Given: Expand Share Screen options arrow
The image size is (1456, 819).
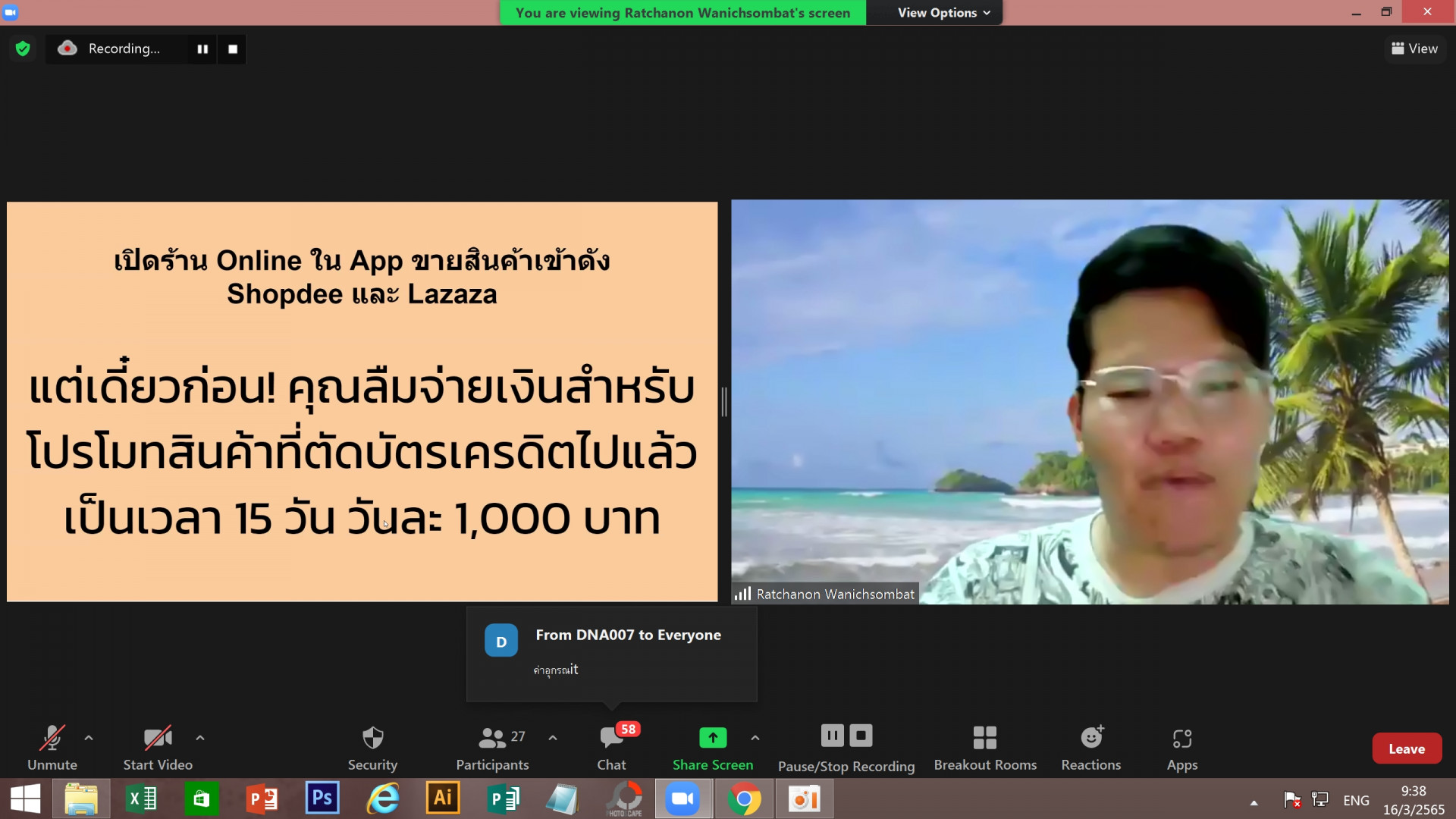Looking at the screenshot, I should coord(755,738).
